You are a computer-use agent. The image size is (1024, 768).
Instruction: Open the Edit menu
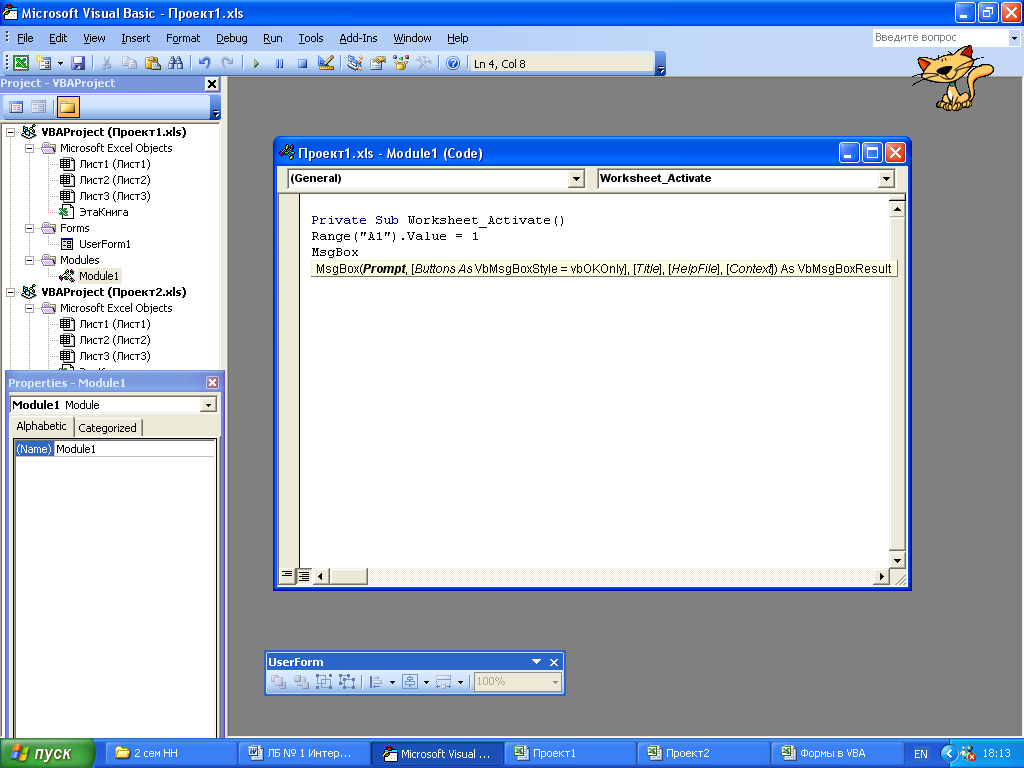click(58, 38)
